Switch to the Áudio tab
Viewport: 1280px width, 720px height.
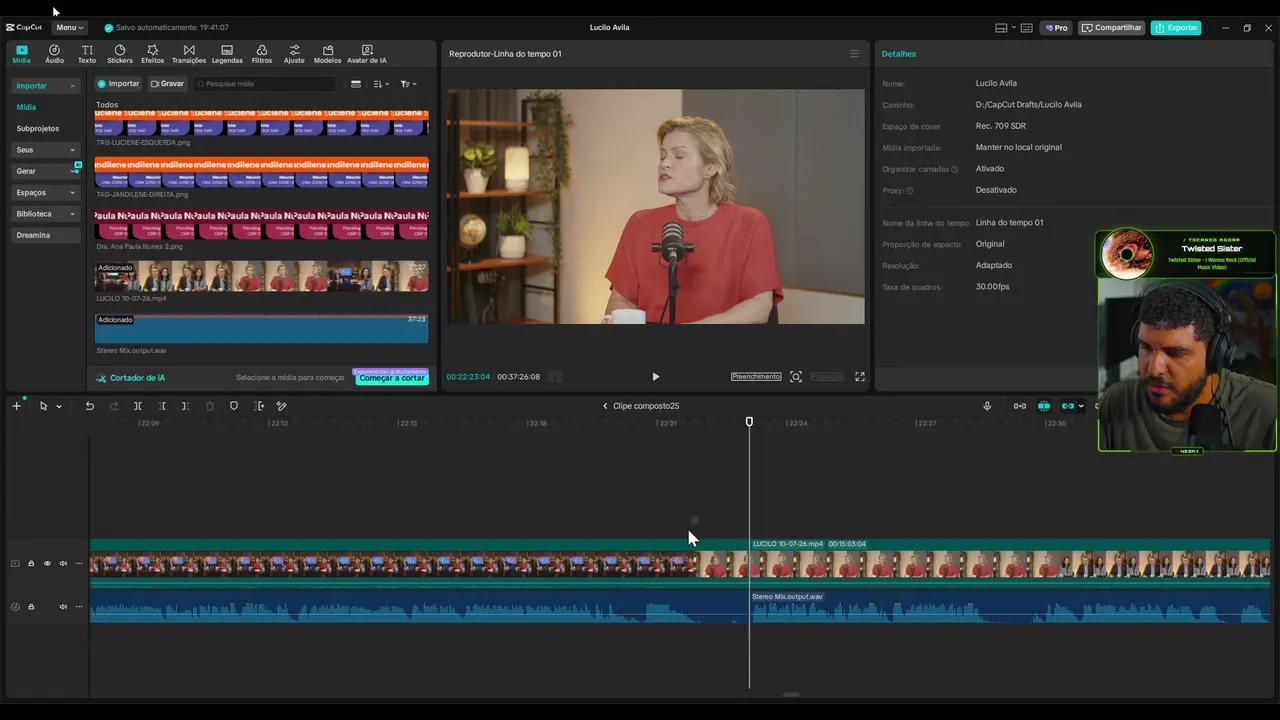coord(54,54)
